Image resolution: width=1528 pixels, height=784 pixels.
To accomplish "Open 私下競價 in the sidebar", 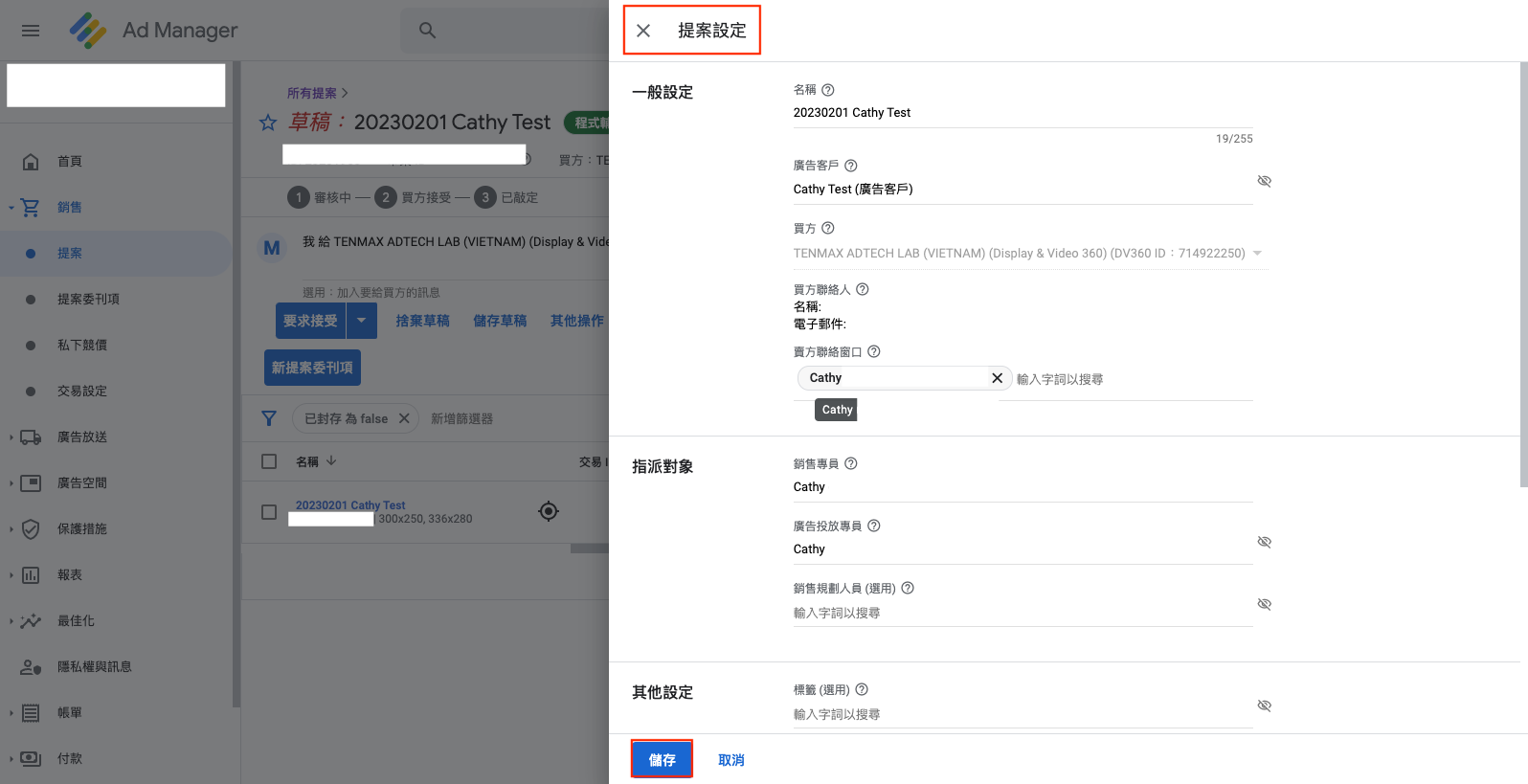I will tap(115, 345).
